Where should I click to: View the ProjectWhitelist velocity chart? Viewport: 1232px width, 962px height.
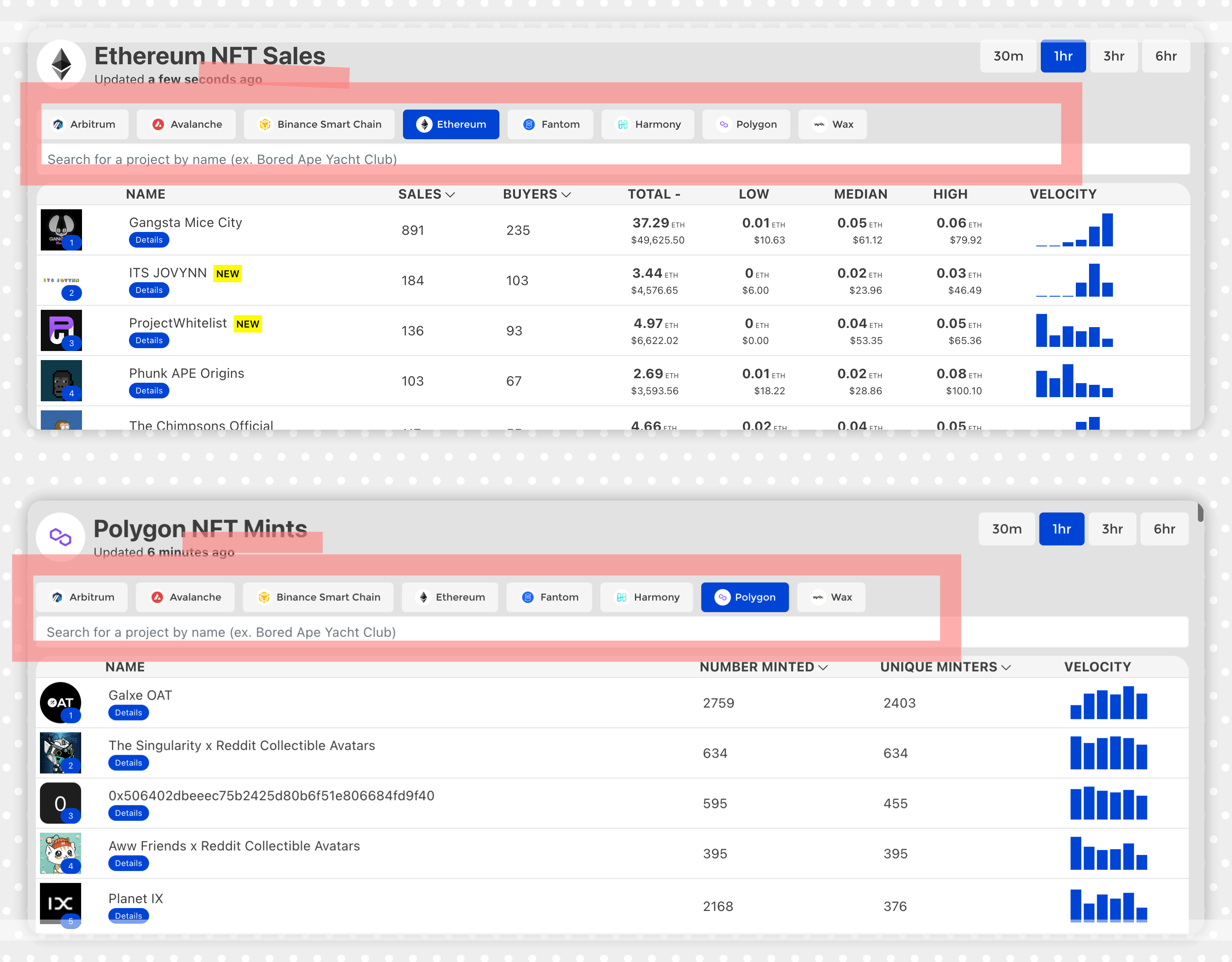click(1074, 330)
